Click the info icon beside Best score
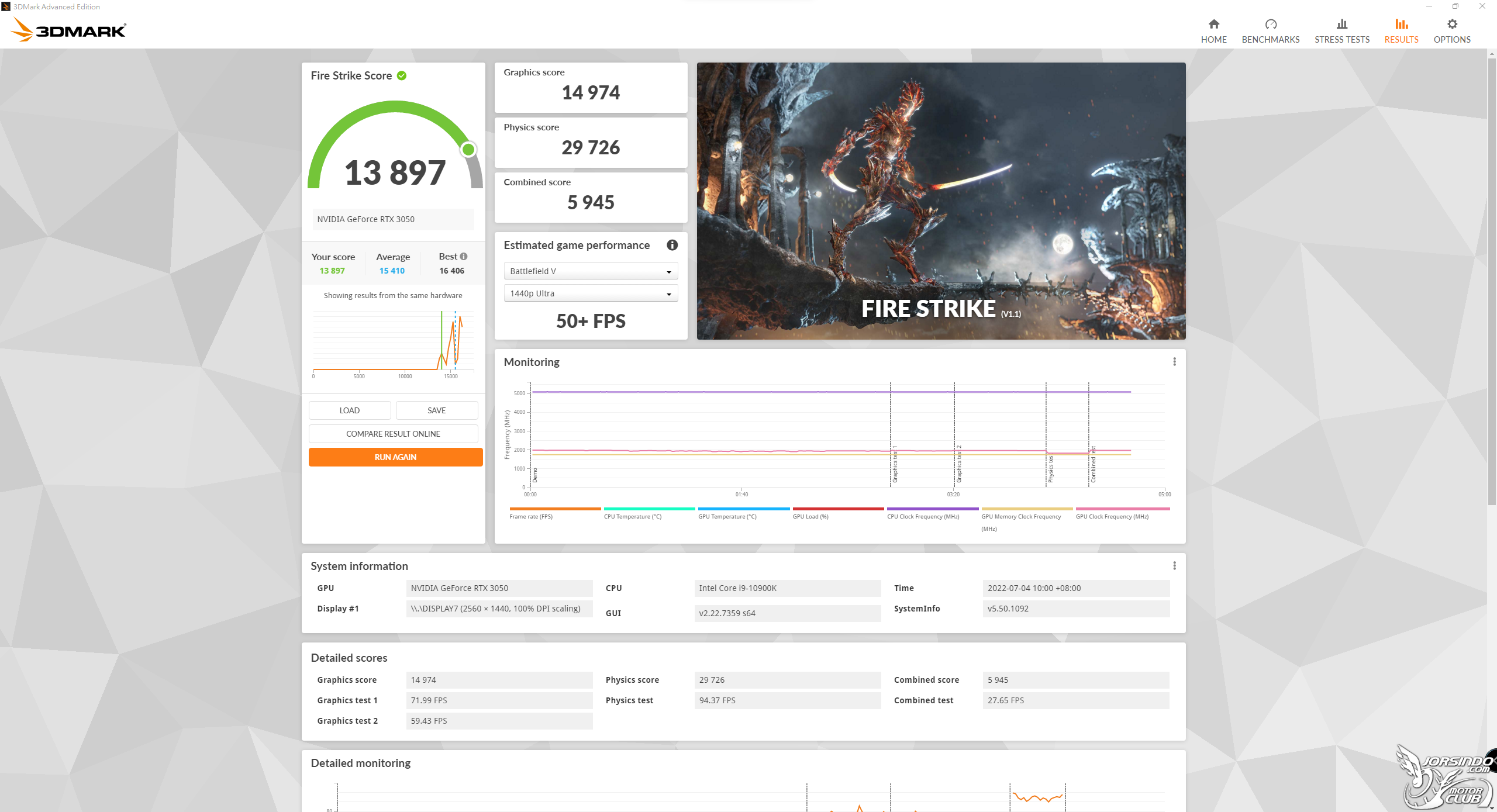The height and width of the screenshot is (812, 1497). [464, 256]
